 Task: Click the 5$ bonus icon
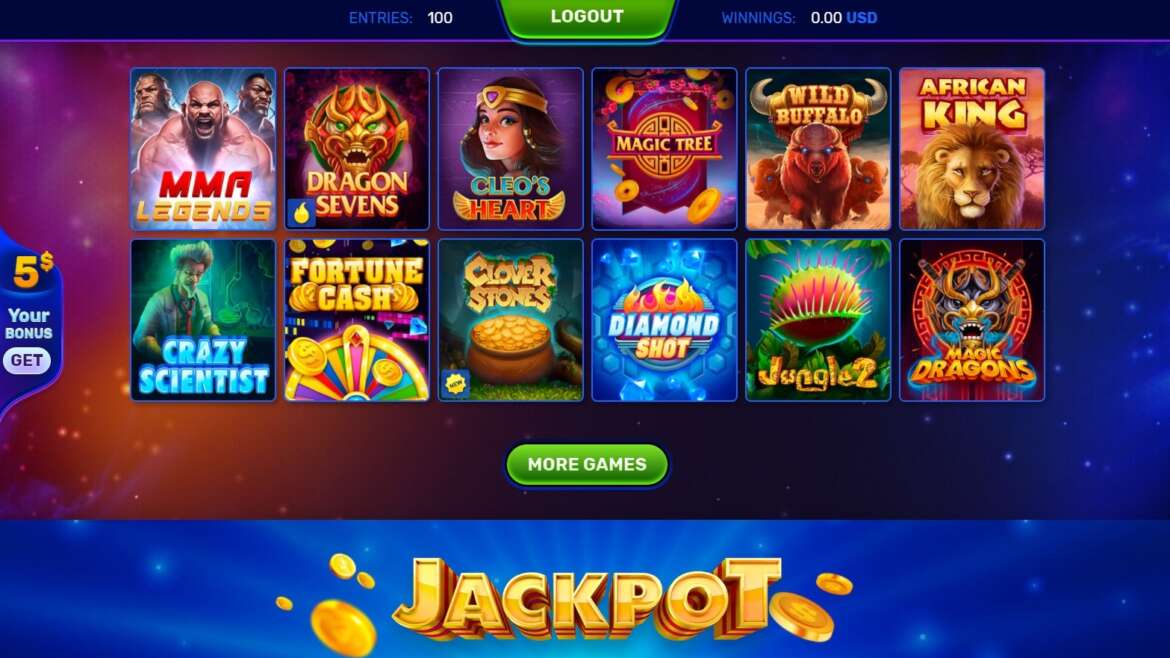(x=33, y=271)
